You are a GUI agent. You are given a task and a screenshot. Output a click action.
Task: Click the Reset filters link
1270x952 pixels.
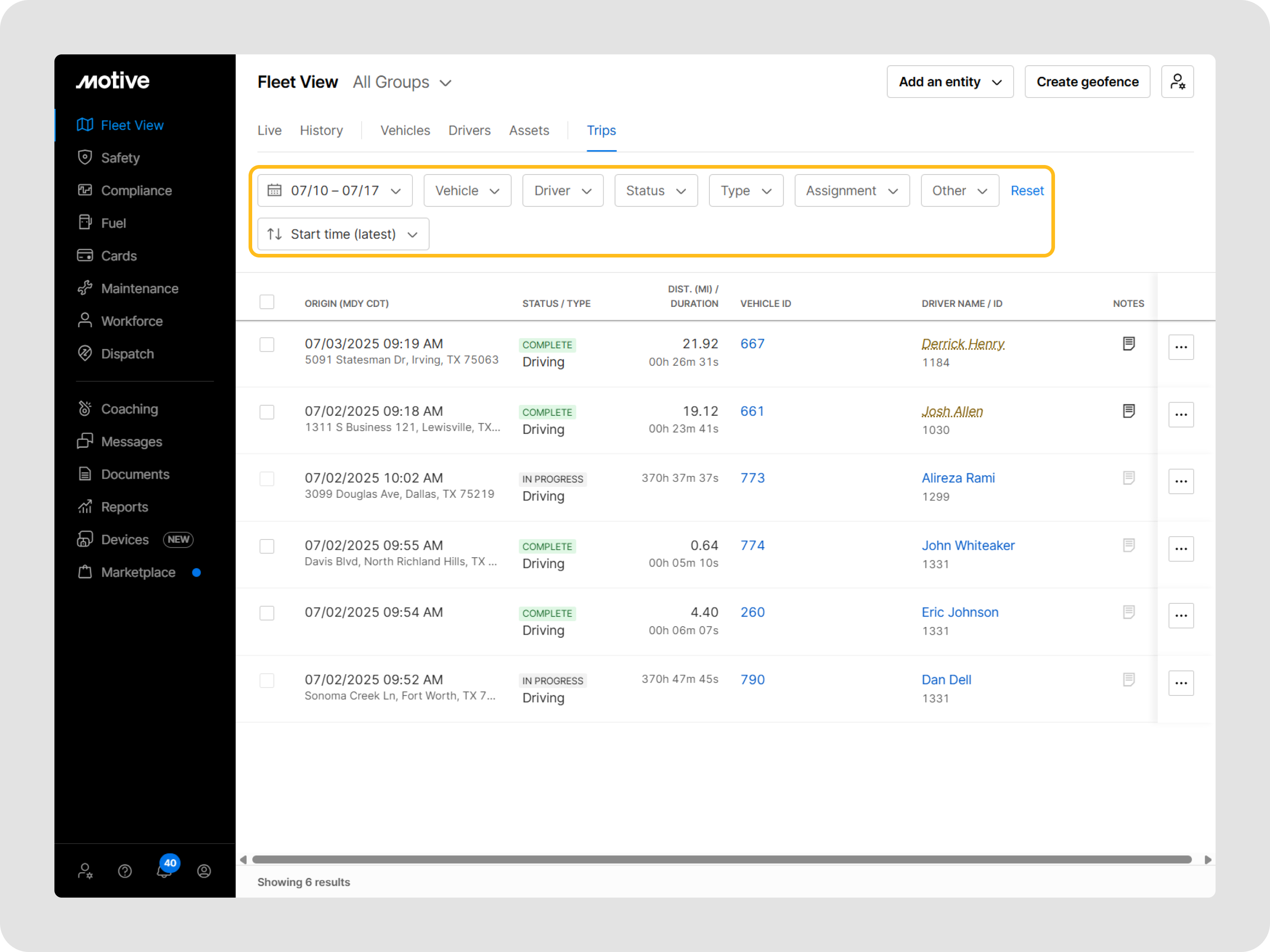point(1026,190)
